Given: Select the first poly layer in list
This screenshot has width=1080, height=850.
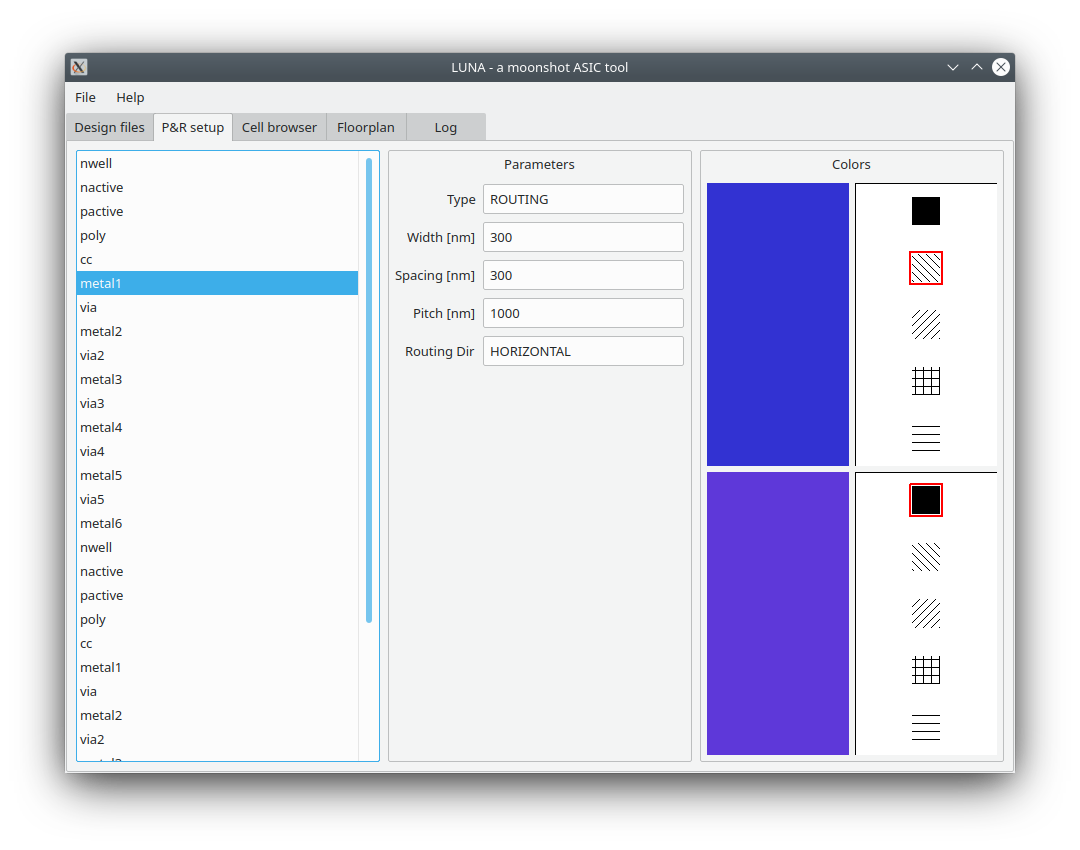Looking at the screenshot, I should 218,236.
